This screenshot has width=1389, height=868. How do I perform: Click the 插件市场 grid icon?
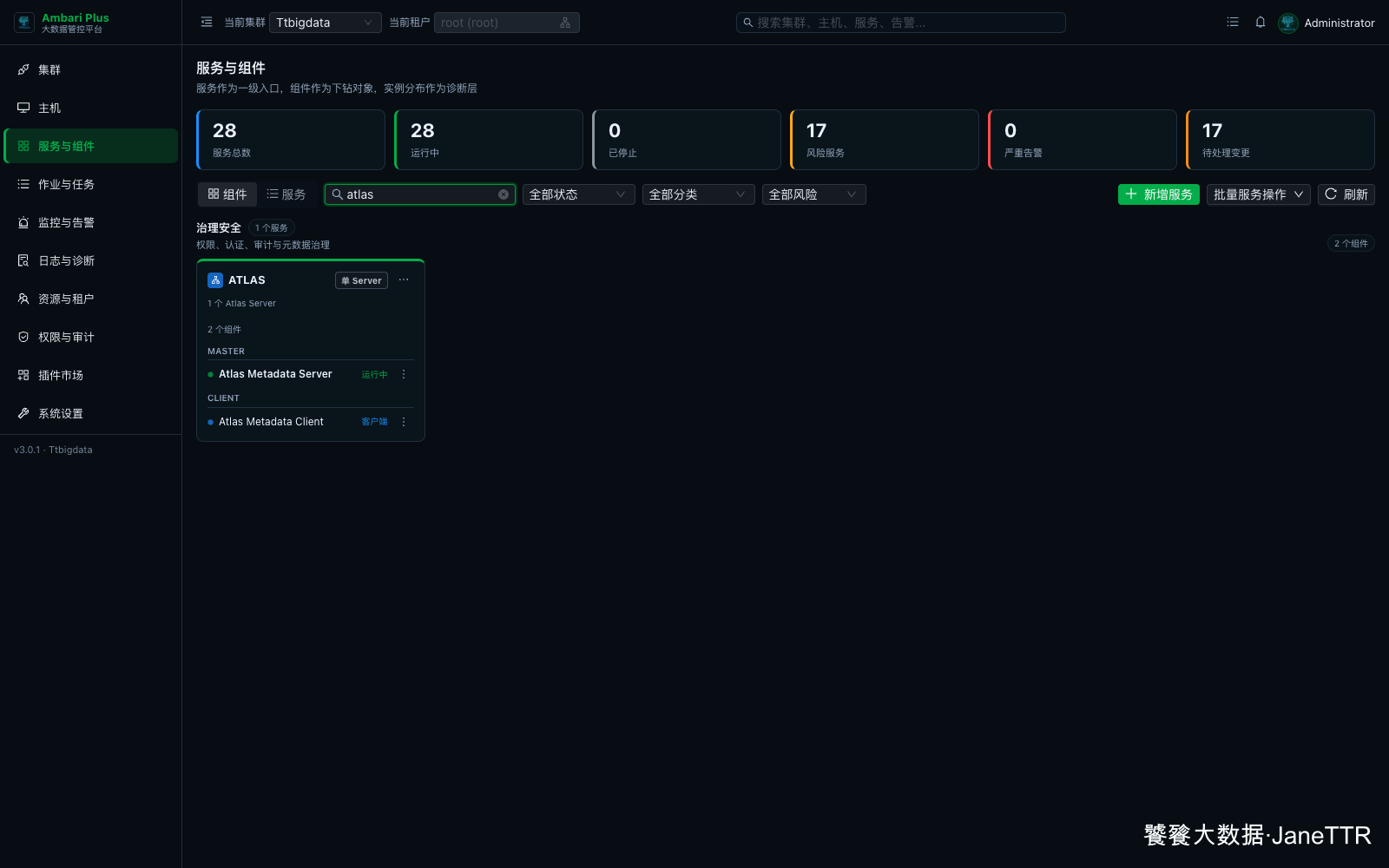(23, 375)
